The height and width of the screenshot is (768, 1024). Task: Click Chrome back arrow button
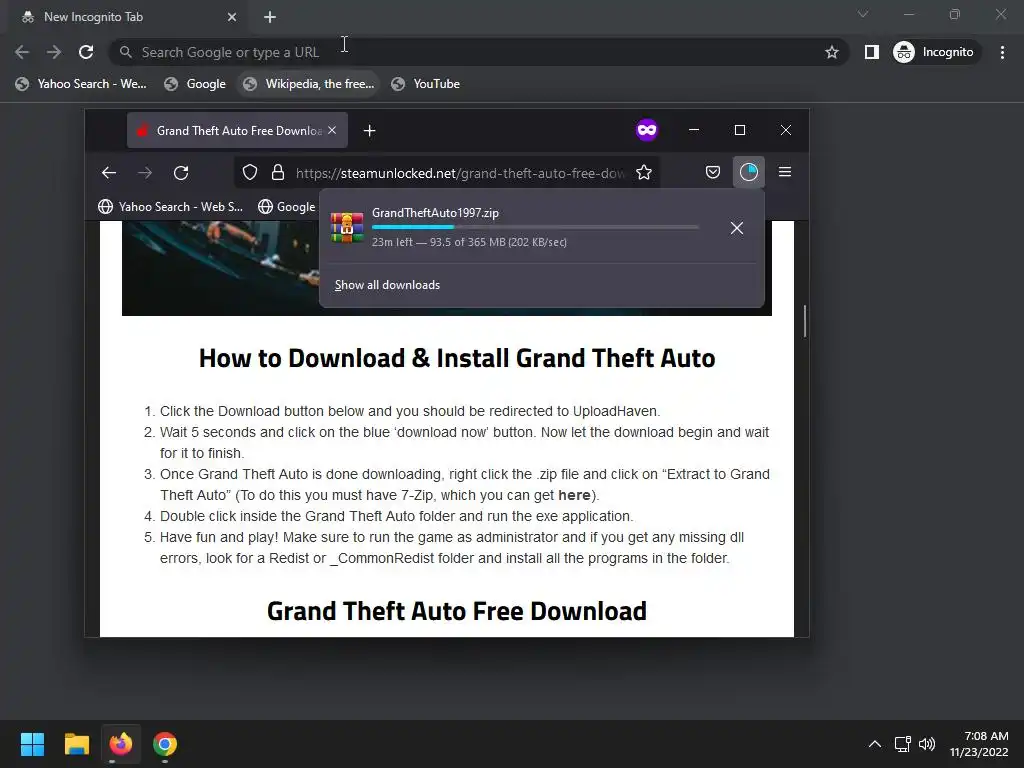[22, 52]
